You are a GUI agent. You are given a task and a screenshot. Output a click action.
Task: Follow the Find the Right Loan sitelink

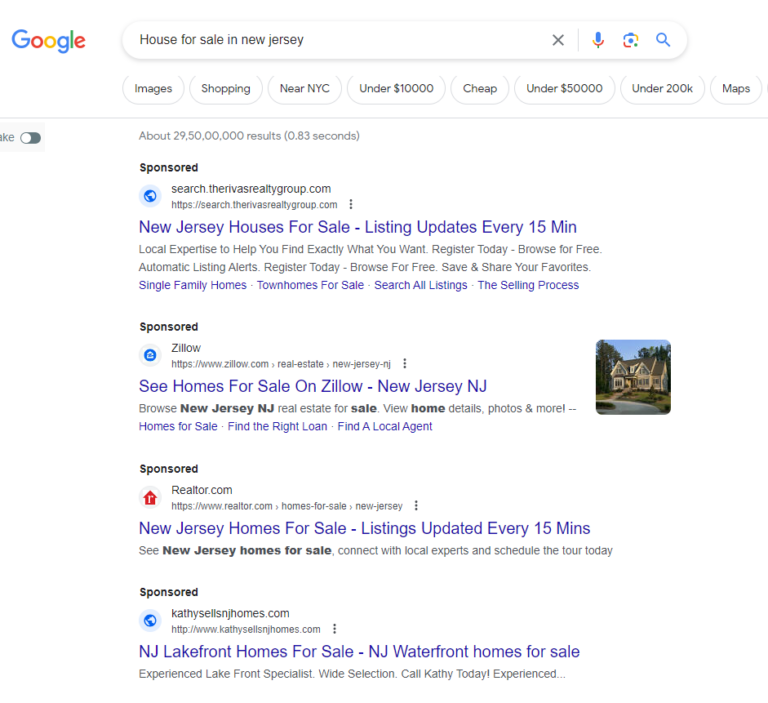(277, 427)
